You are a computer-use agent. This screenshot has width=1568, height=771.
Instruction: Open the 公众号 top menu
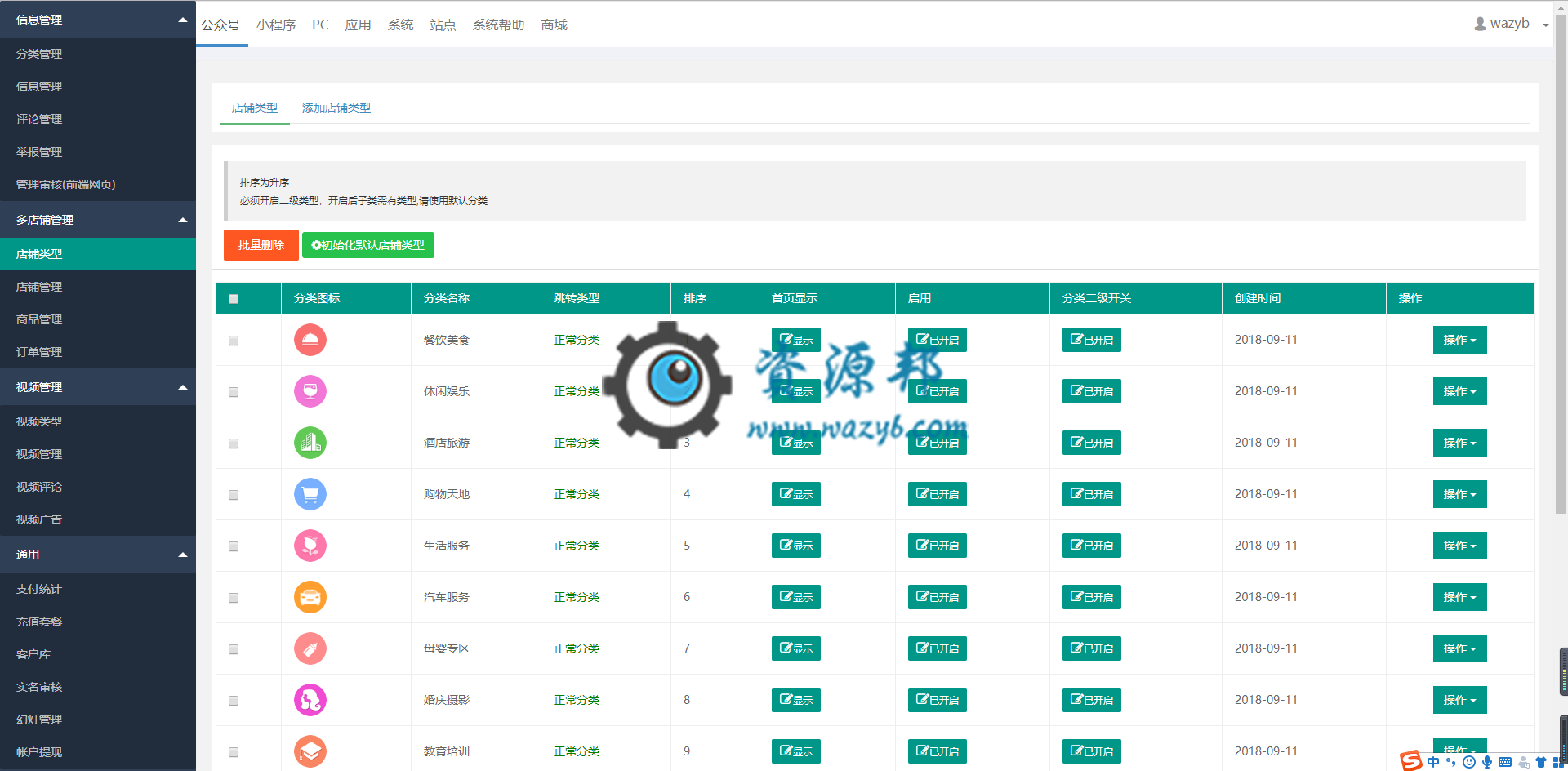point(220,25)
